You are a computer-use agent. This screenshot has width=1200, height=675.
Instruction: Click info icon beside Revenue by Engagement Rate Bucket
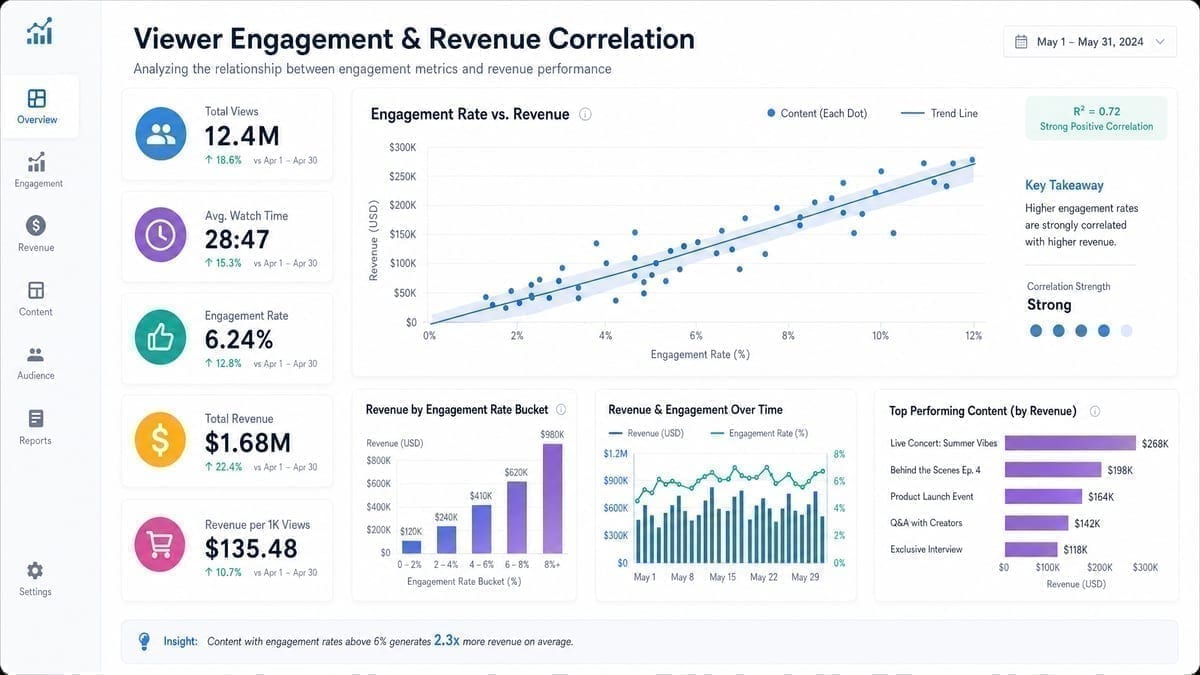(561, 409)
